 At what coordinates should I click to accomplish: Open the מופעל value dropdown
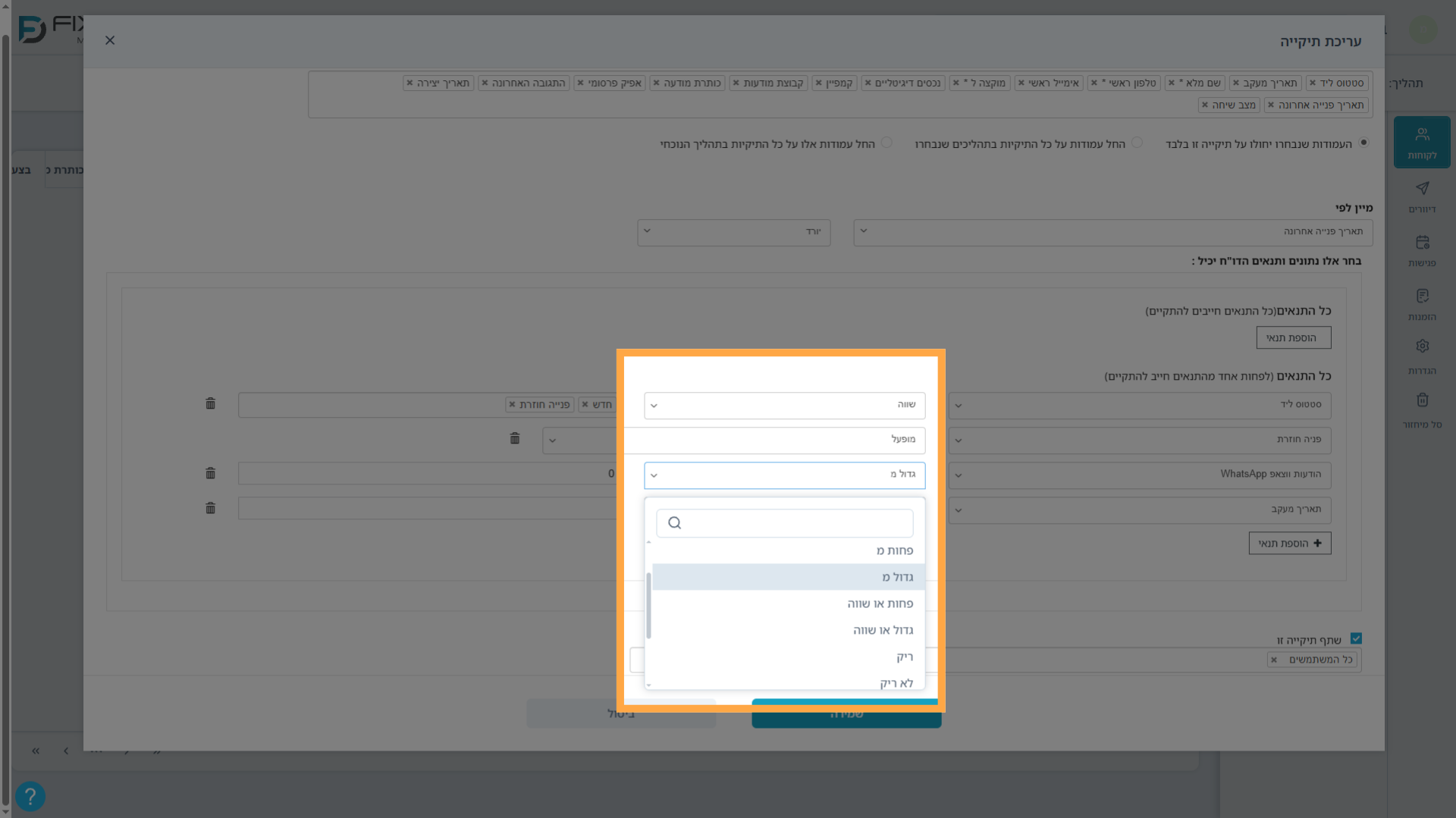(x=734, y=440)
